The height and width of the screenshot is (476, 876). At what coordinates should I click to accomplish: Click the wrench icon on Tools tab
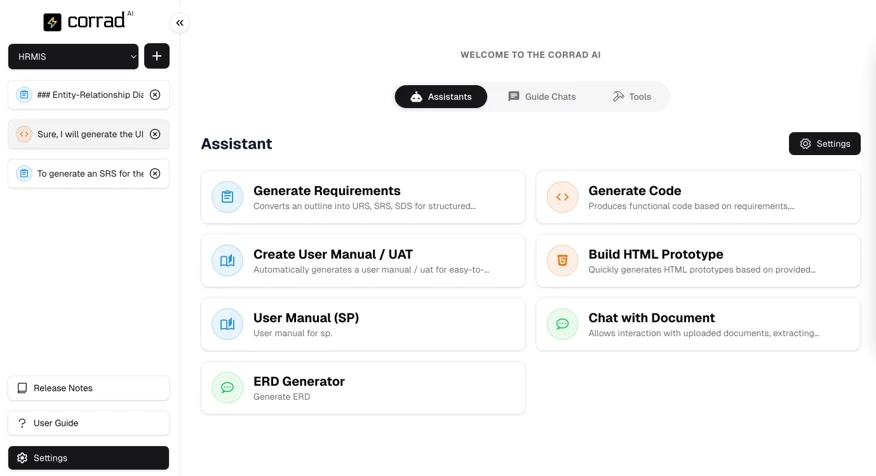(x=618, y=97)
